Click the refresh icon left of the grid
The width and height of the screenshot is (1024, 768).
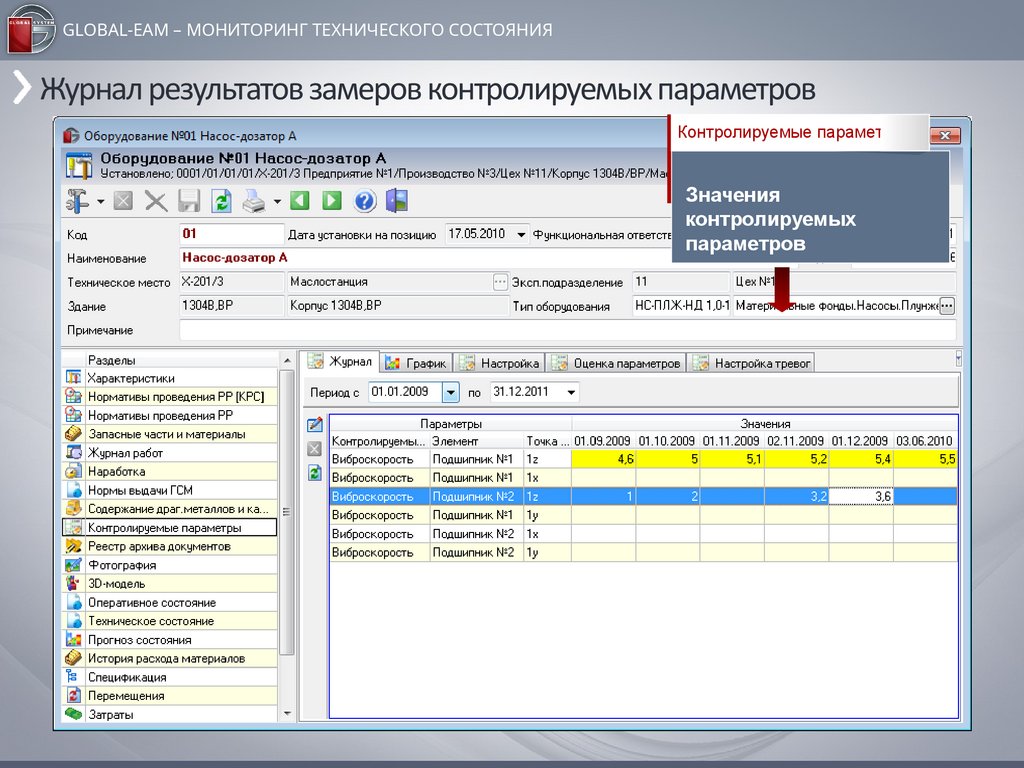(x=314, y=473)
